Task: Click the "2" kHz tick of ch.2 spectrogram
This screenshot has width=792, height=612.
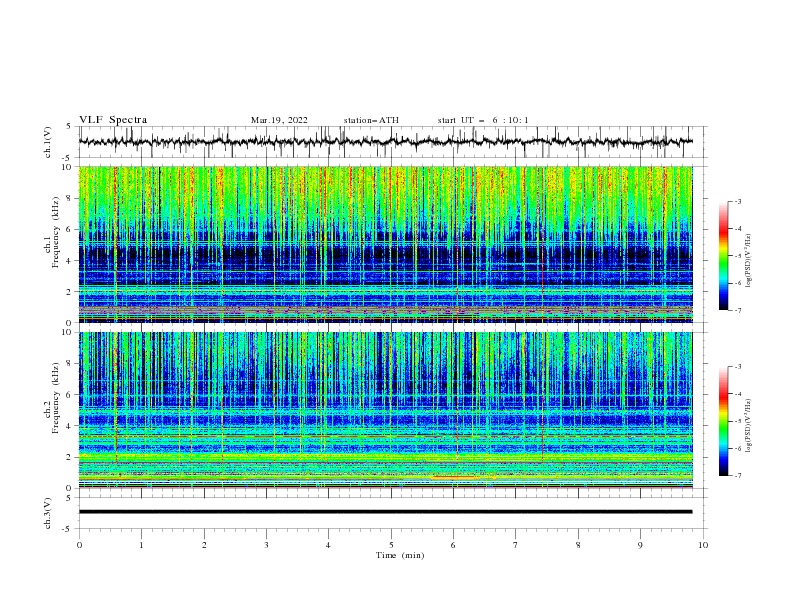Action: point(71,457)
